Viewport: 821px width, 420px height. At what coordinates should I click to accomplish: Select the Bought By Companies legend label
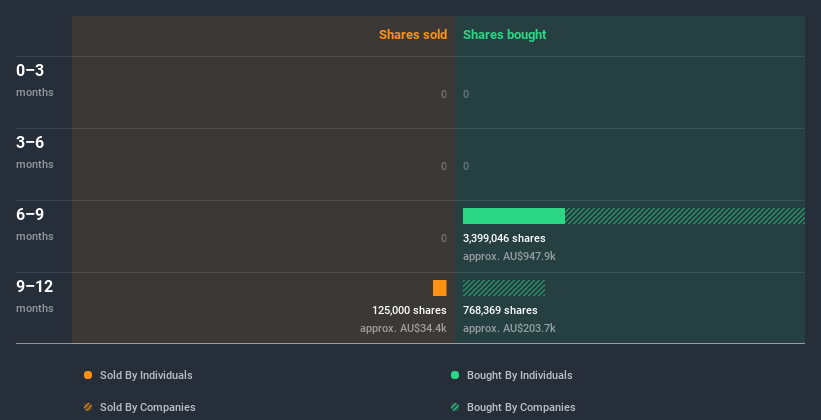click(521, 407)
